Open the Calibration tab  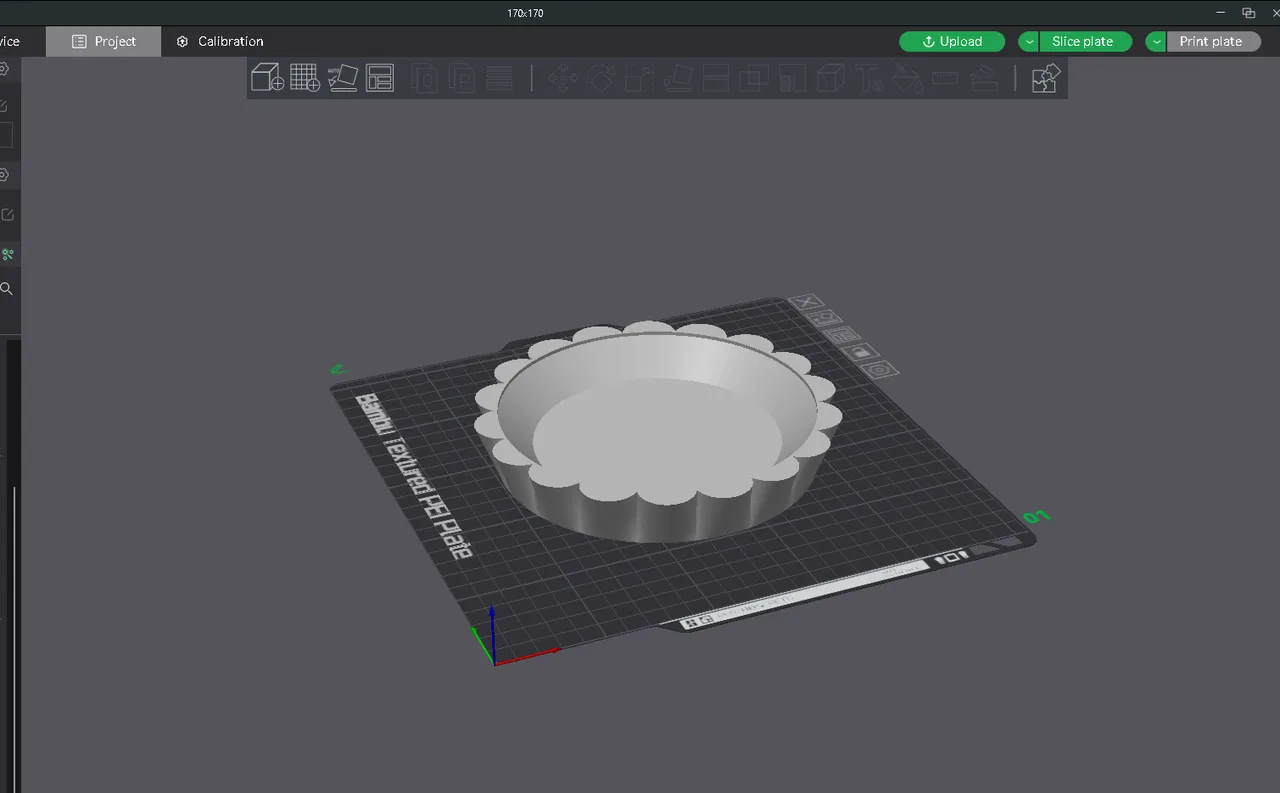pos(220,41)
